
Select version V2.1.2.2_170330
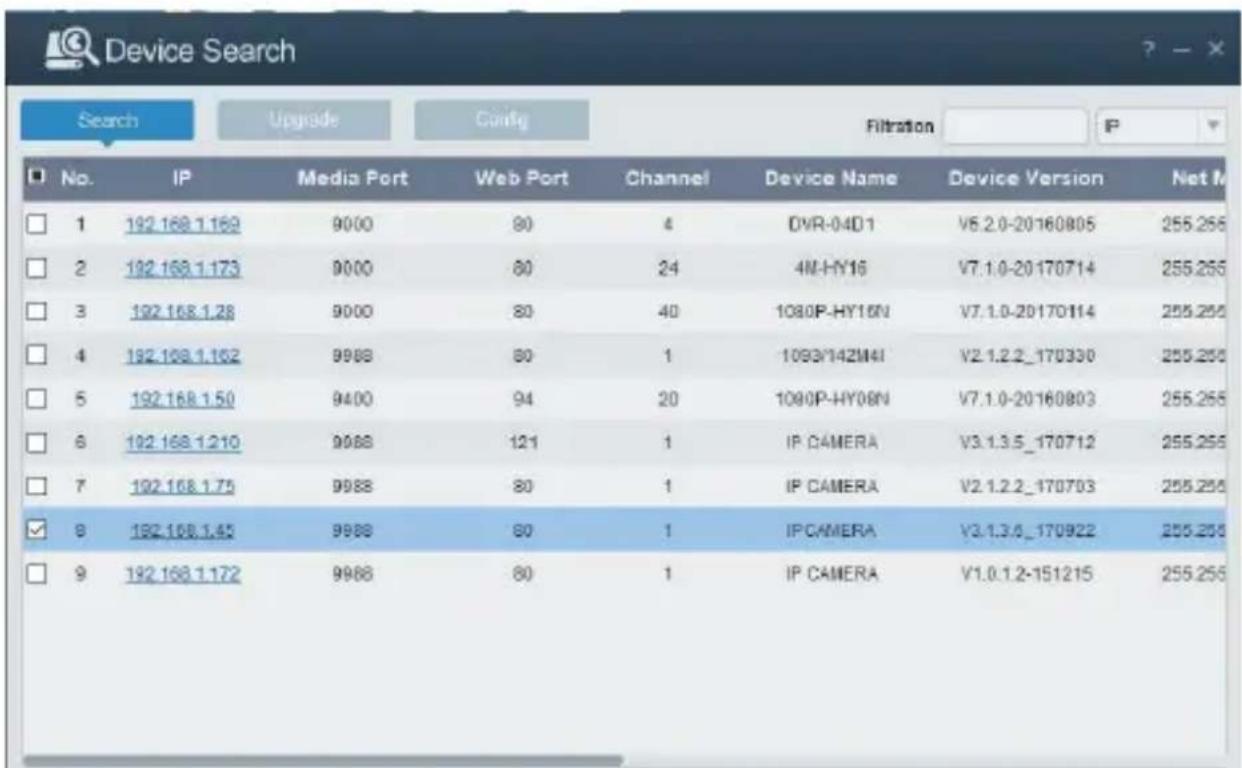click(x=1026, y=356)
